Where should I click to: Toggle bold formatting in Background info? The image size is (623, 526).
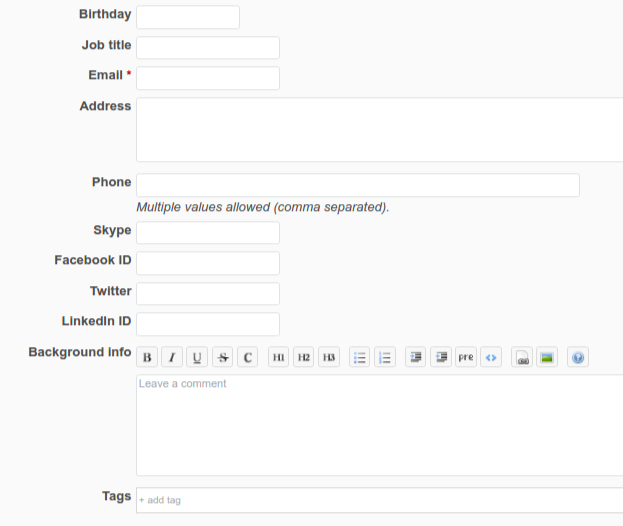(x=147, y=357)
